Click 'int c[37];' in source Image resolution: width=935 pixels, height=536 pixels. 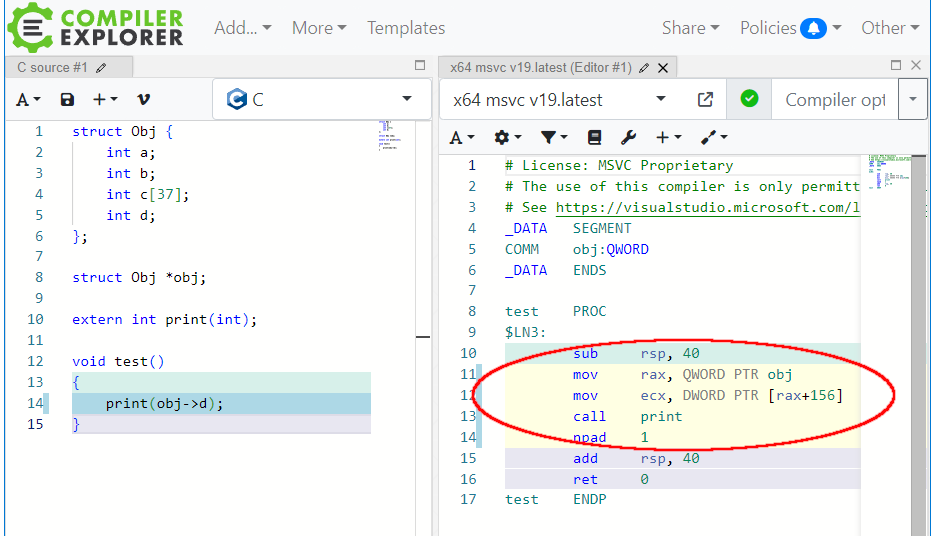147,194
